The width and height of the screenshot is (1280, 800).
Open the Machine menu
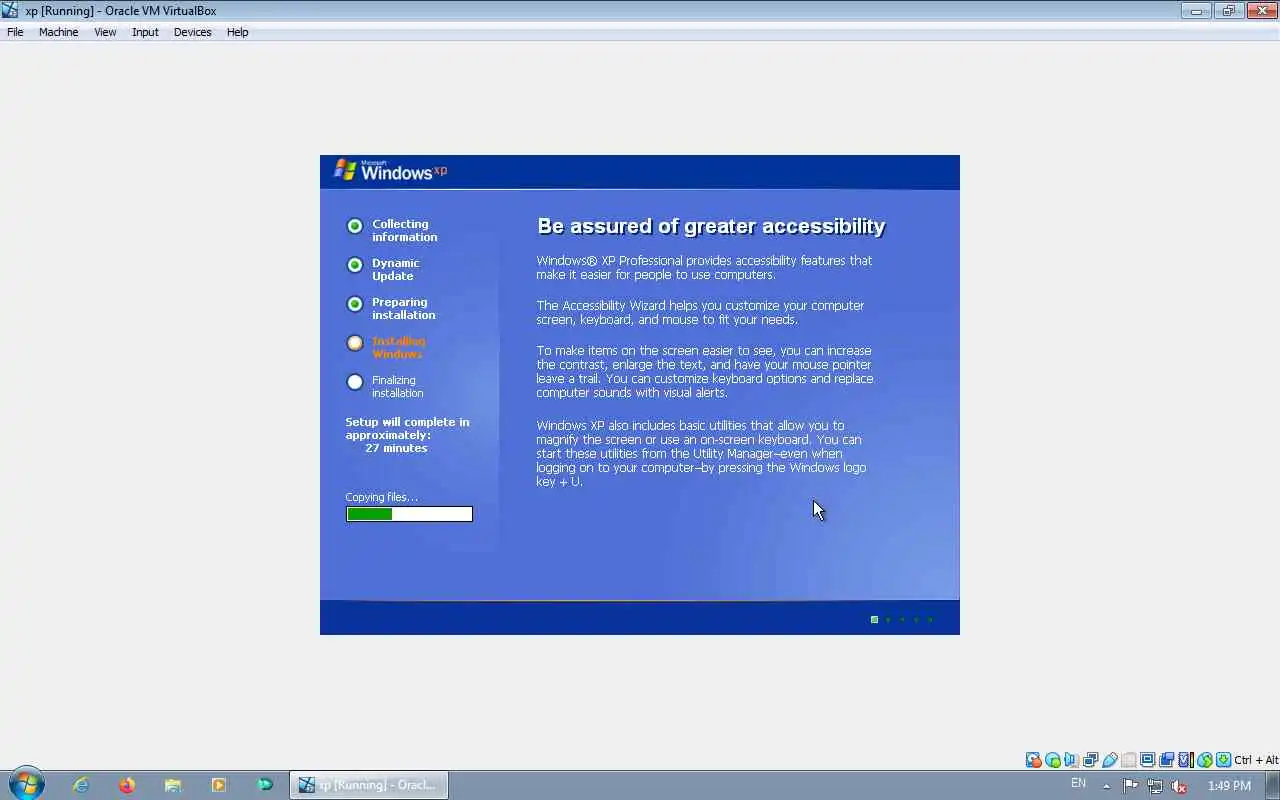click(58, 32)
